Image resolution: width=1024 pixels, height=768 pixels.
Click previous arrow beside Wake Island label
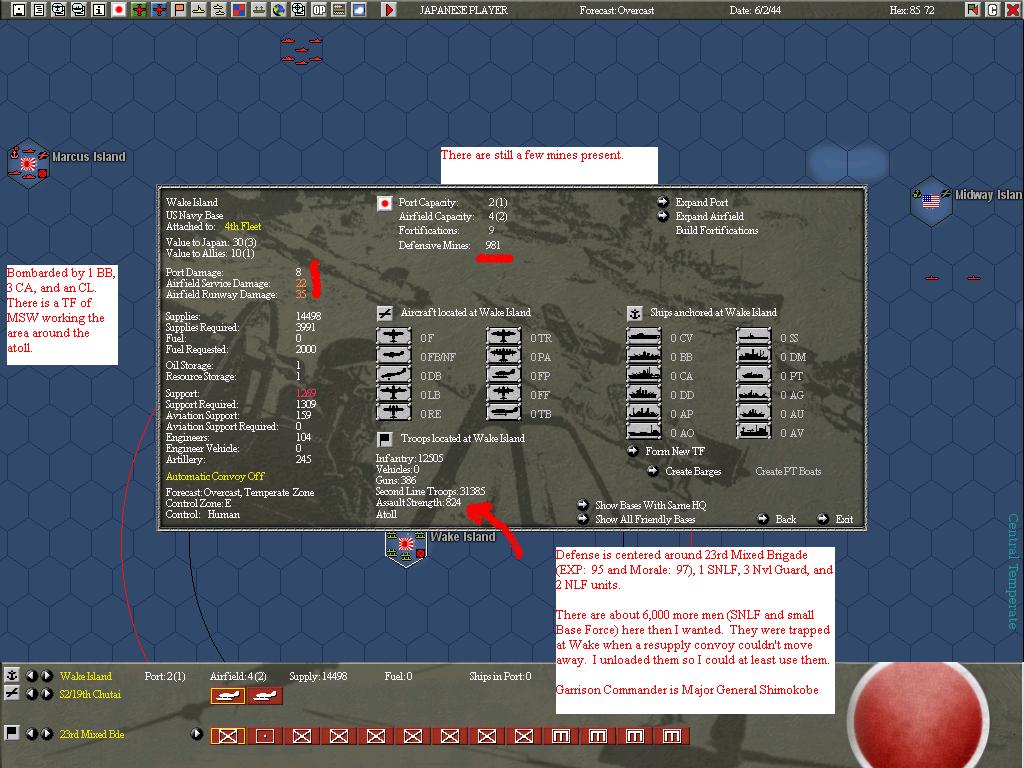pyautogui.click(x=31, y=675)
